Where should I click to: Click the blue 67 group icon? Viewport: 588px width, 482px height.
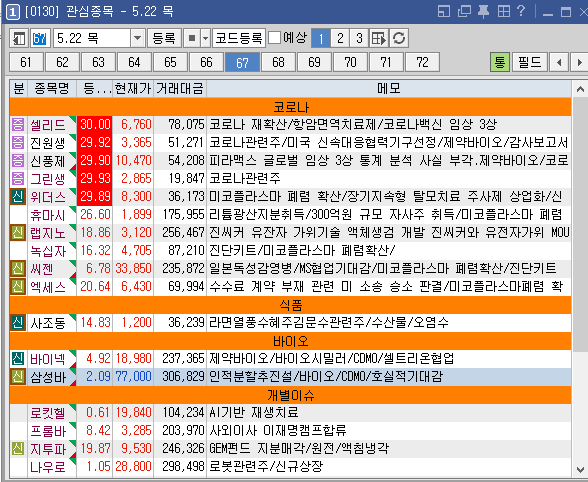40,38
